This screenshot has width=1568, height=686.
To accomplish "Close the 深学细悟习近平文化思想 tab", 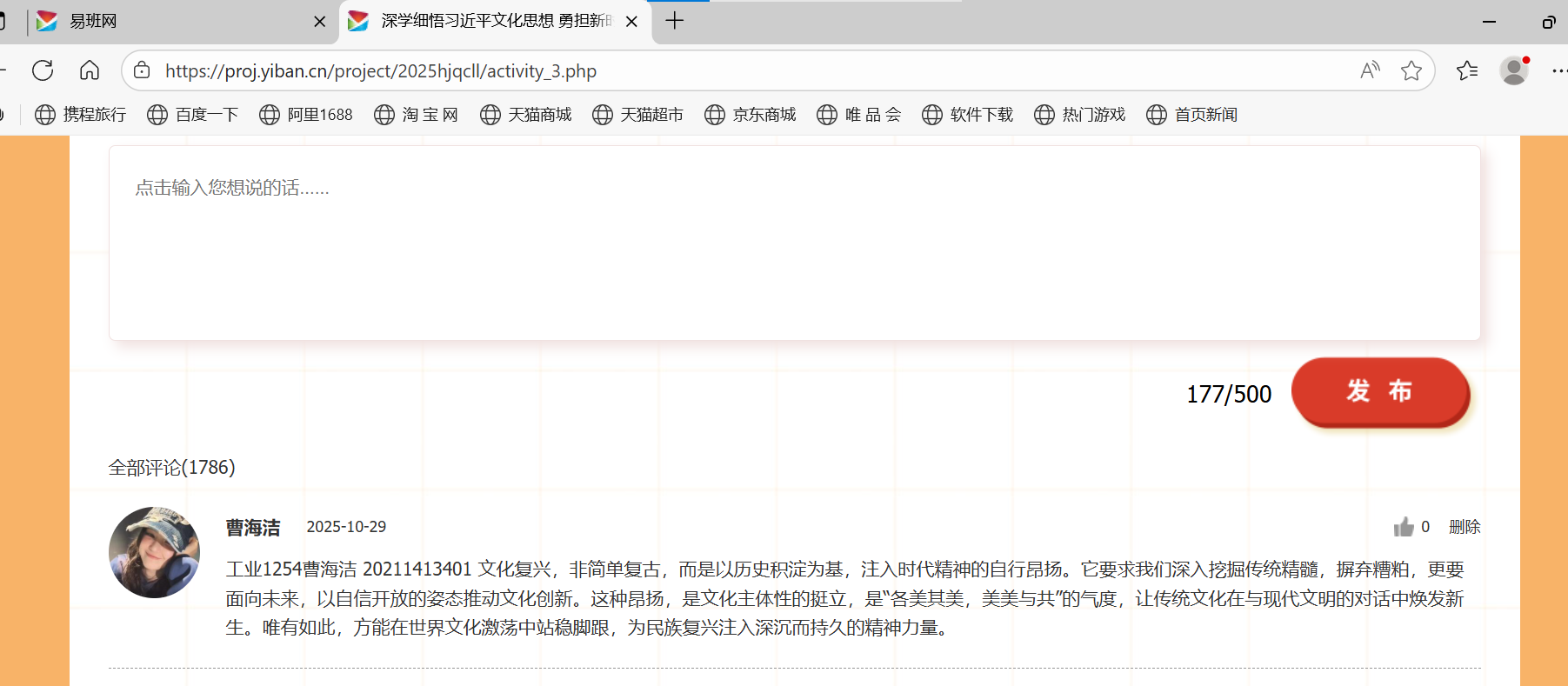I will [x=631, y=22].
